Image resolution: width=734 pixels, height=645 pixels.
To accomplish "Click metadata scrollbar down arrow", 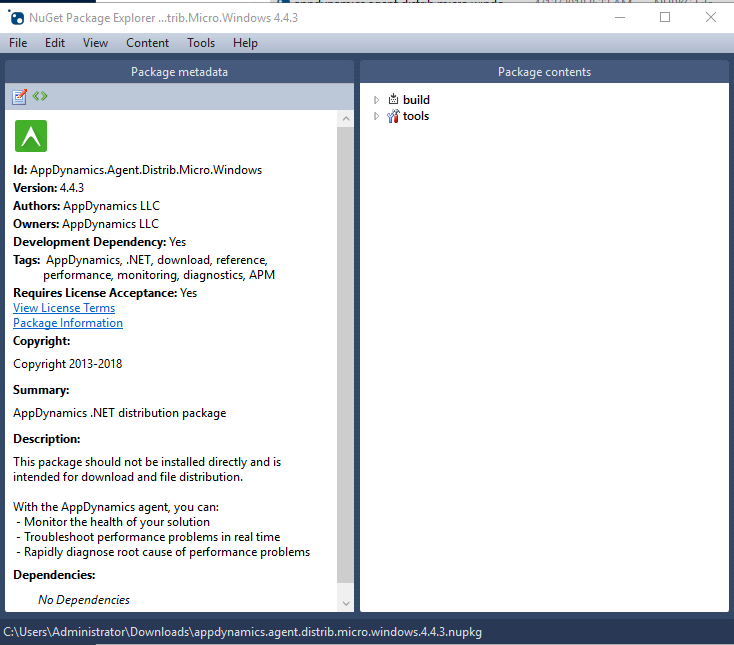I will 346,603.
